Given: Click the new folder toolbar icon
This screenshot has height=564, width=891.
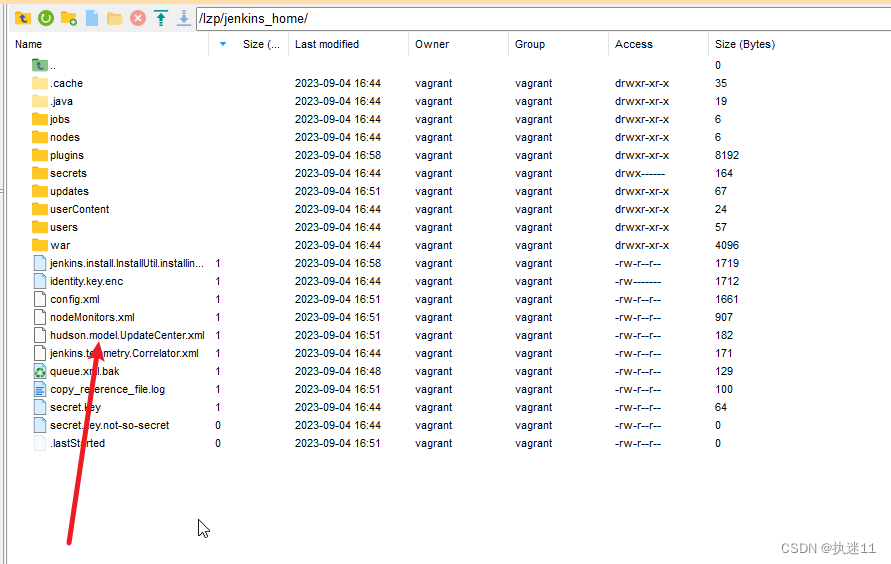Looking at the screenshot, I should [x=69, y=18].
